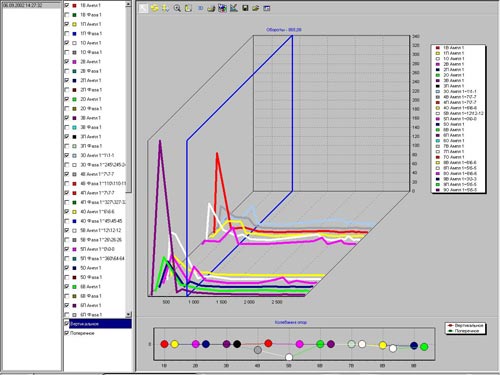
Task: Open the colorful chart editor icon
Action: click(x=222, y=8)
